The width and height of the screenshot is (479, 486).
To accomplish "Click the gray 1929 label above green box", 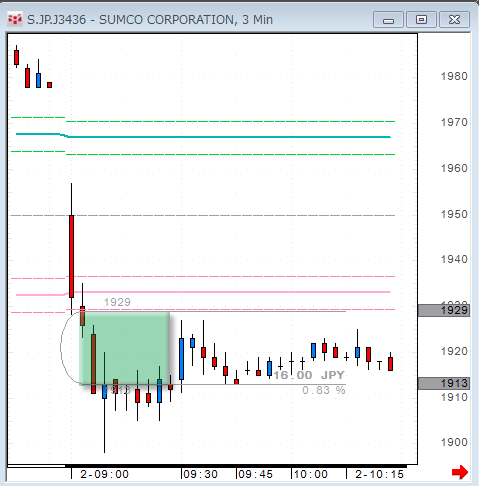I will 117,302.
